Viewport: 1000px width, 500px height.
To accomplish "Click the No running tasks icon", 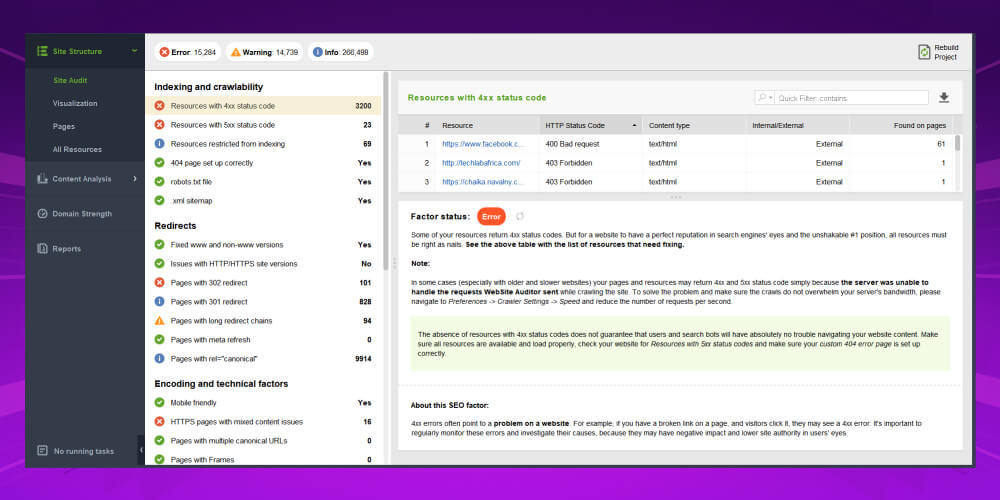I will pyautogui.click(x=42, y=450).
